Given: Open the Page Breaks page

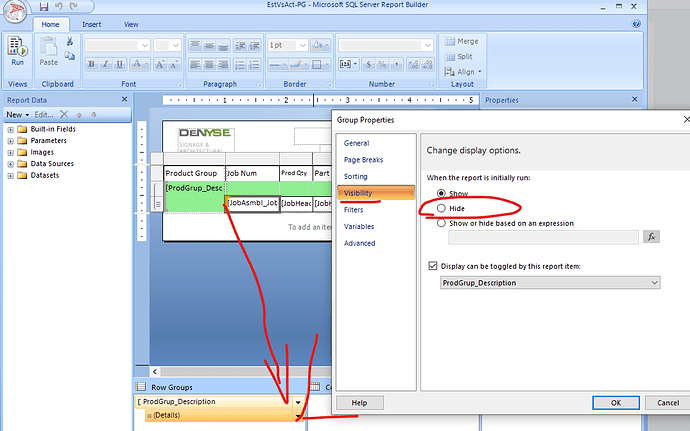Looking at the screenshot, I should 363,160.
